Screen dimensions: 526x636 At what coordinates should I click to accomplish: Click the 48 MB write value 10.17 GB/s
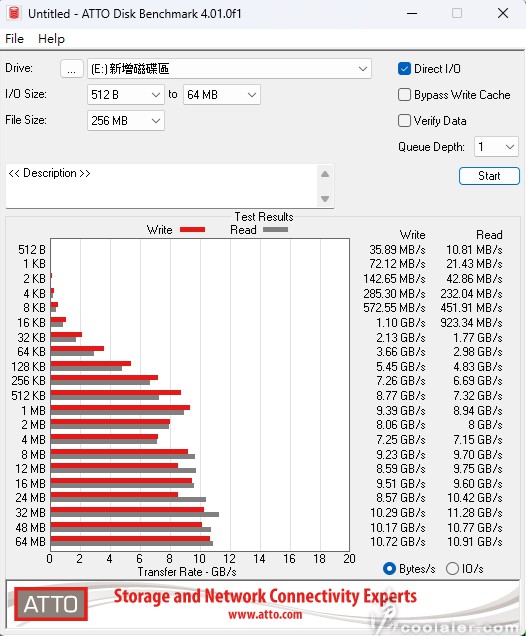point(398,527)
